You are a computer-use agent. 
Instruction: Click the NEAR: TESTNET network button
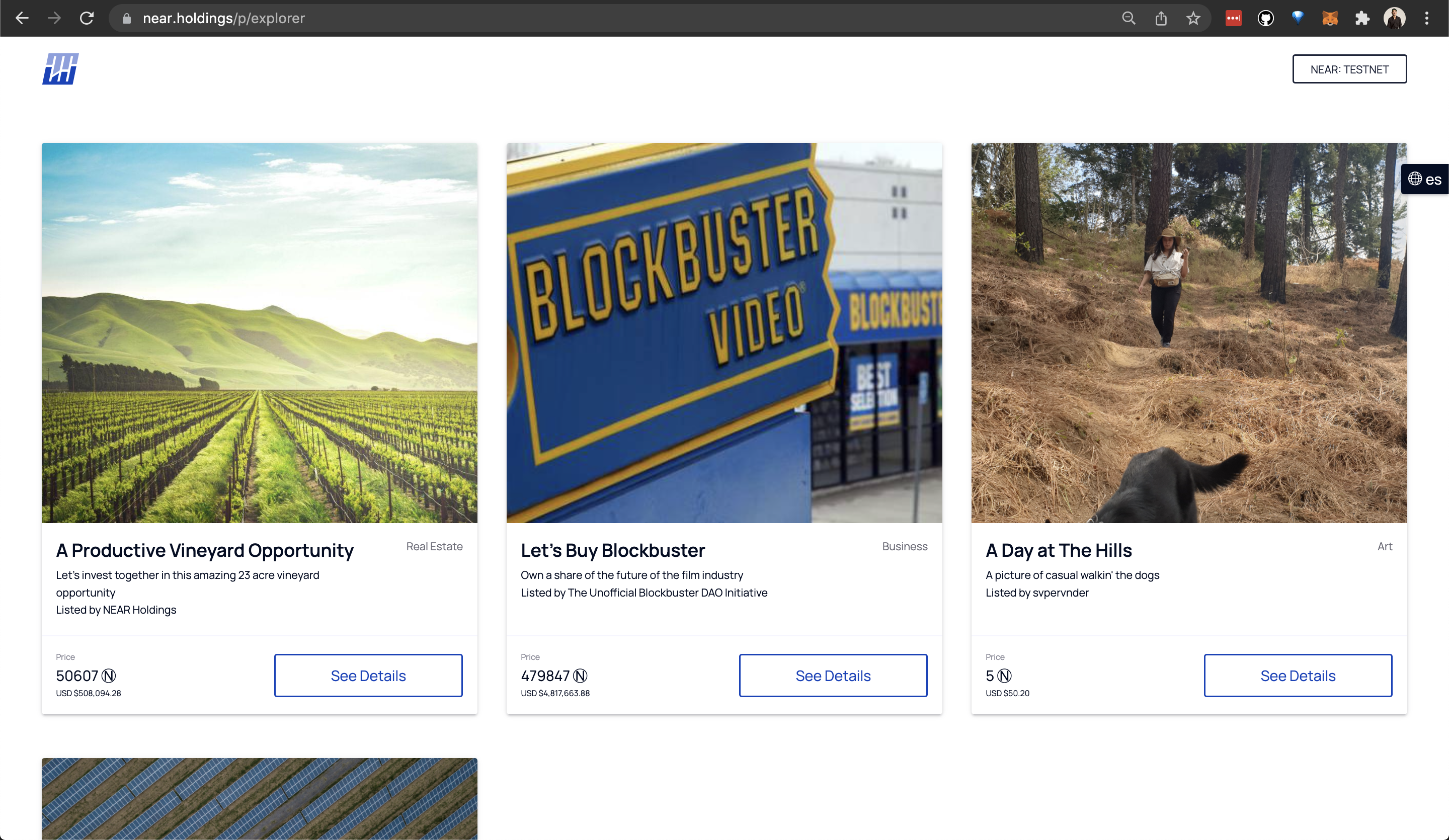[x=1349, y=69]
